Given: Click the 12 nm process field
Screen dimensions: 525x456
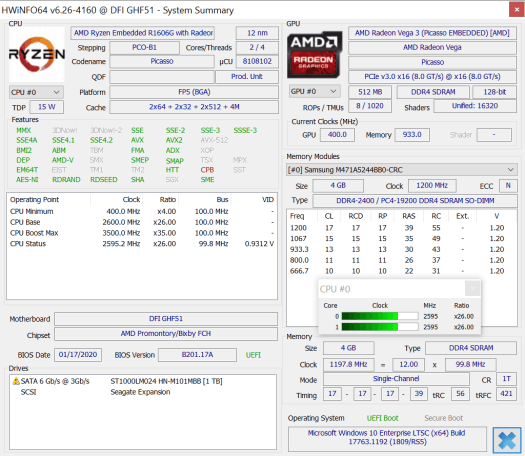Looking at the screenshot, I should pyautogui.click(x=257, y=33).
